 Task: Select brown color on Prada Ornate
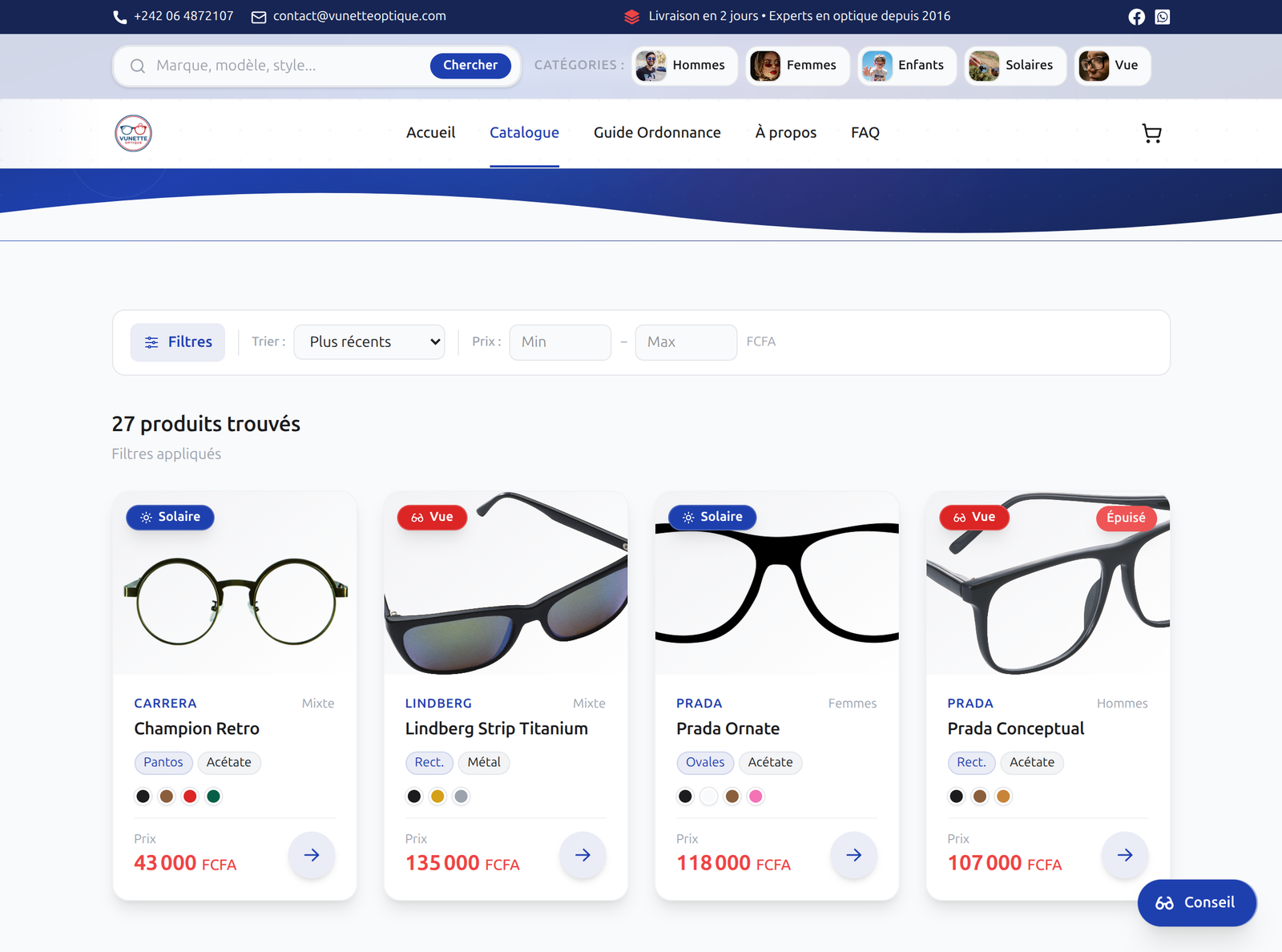pyautogui.click(x=732, y=797)
